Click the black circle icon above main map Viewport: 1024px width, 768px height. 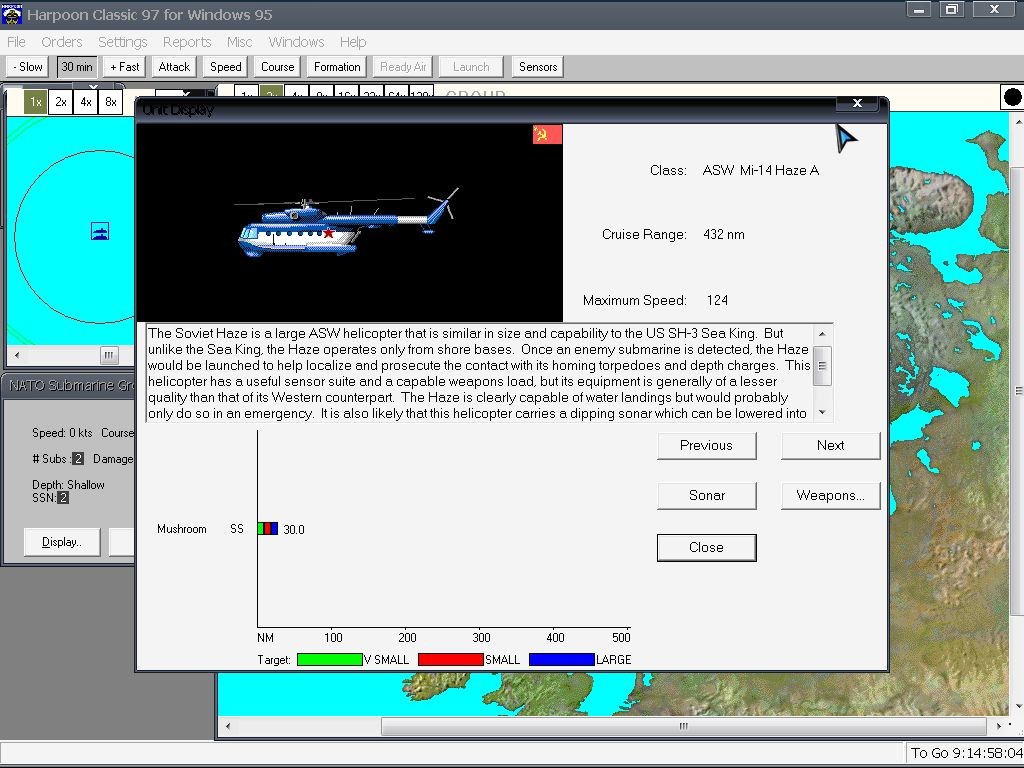1012,97
